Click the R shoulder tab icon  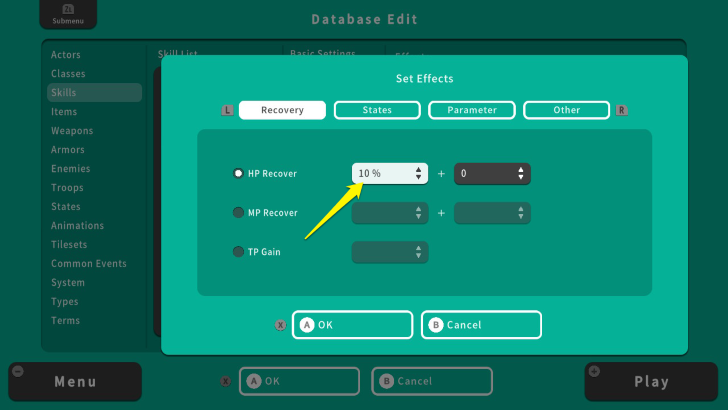click(621, 111)
